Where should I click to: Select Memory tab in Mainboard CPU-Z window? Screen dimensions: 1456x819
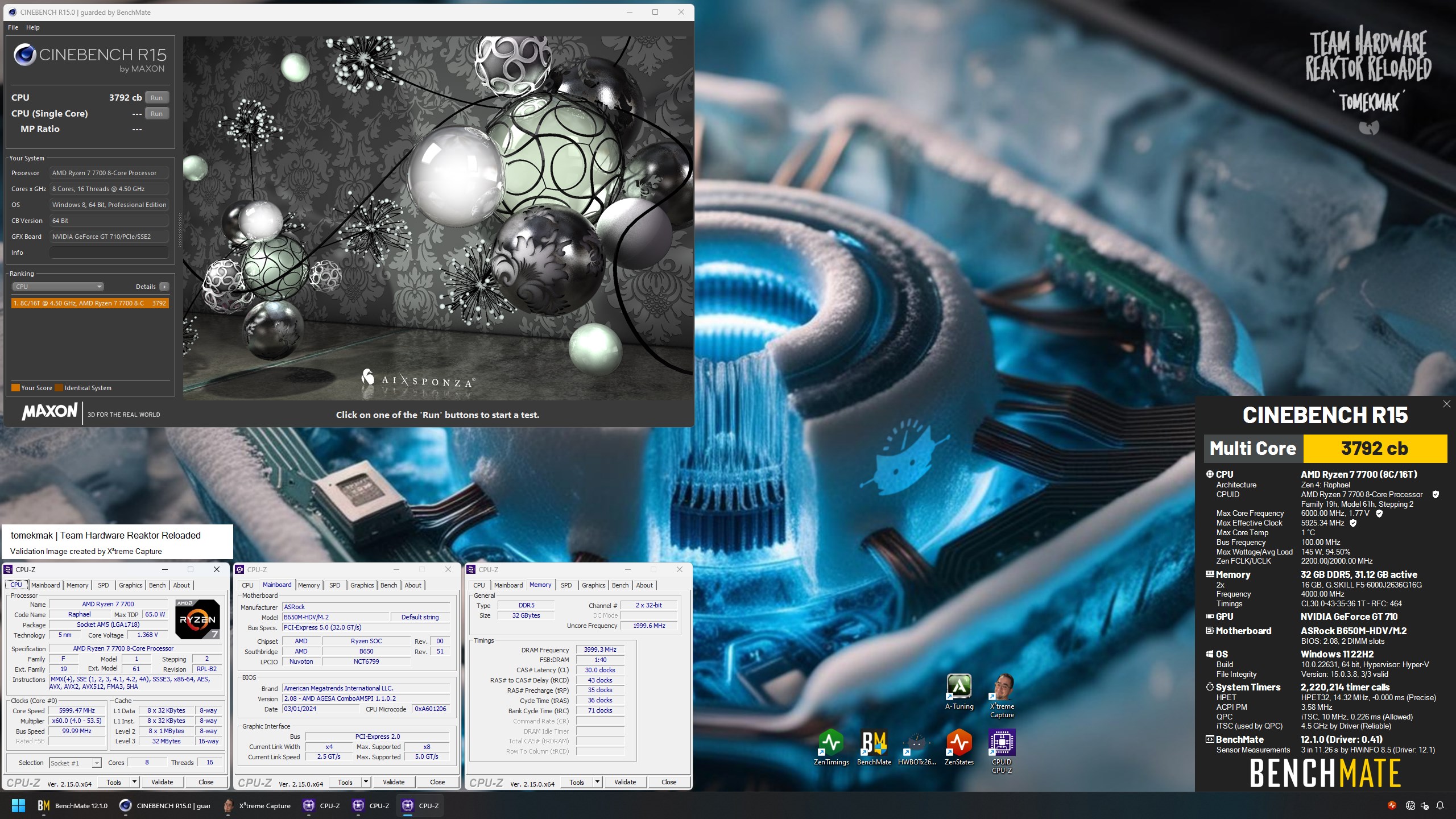click(x=309, y=585)
